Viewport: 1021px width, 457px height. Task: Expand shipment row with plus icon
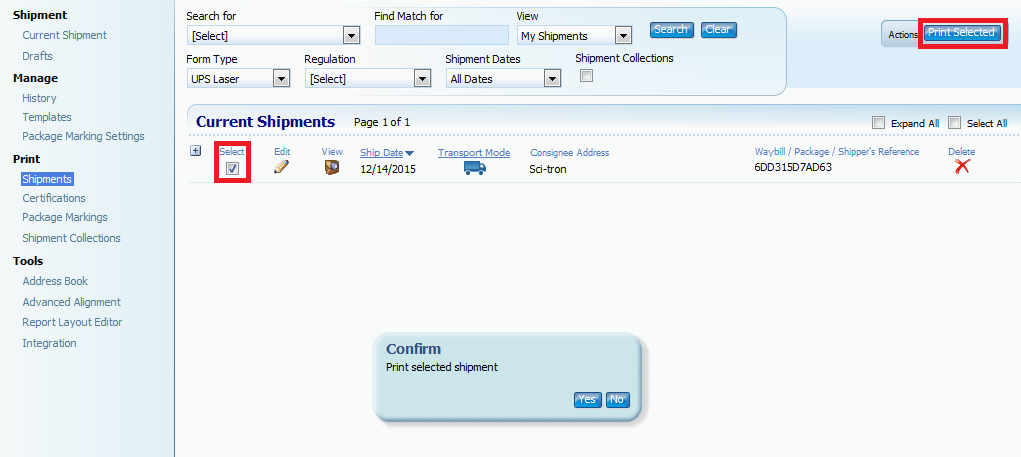(196, 151)
